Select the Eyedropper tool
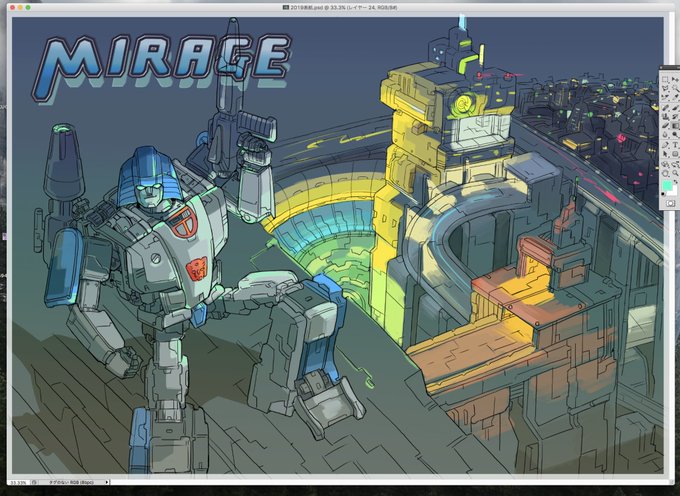The height and width of the screenshot is (496, 680). [675, 96]
